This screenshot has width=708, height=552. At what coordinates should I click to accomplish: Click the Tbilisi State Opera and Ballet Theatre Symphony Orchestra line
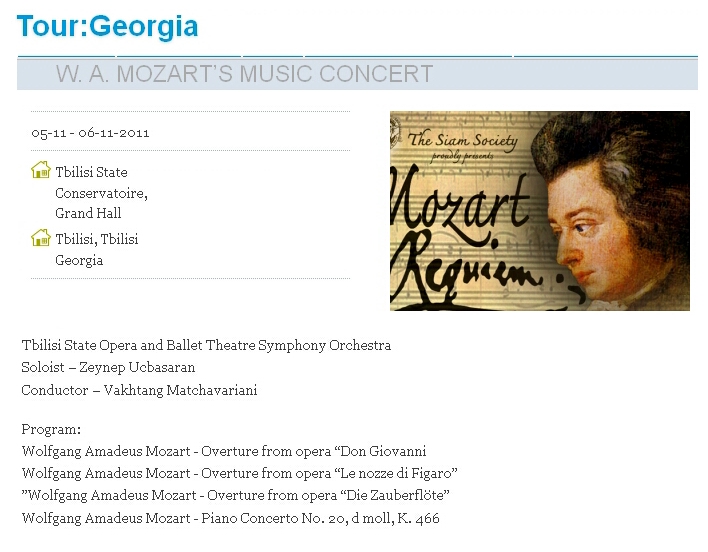206,345
